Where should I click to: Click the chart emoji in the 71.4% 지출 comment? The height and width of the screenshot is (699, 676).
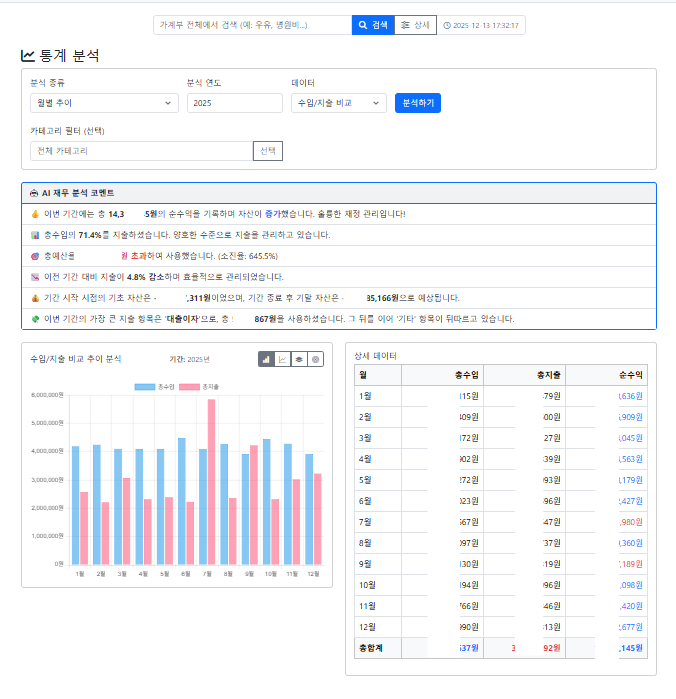click(x=35, y=235)
